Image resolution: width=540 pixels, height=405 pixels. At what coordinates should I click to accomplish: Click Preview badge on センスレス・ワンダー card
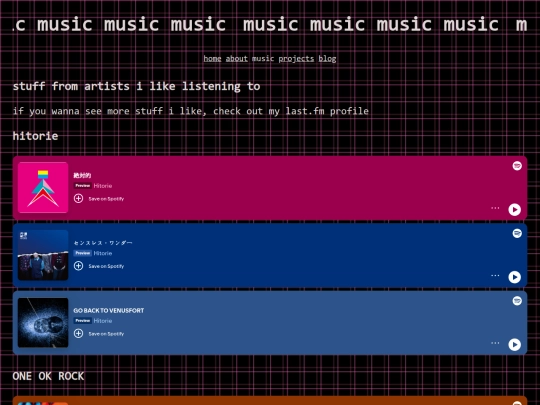click(x=82, y=253)
